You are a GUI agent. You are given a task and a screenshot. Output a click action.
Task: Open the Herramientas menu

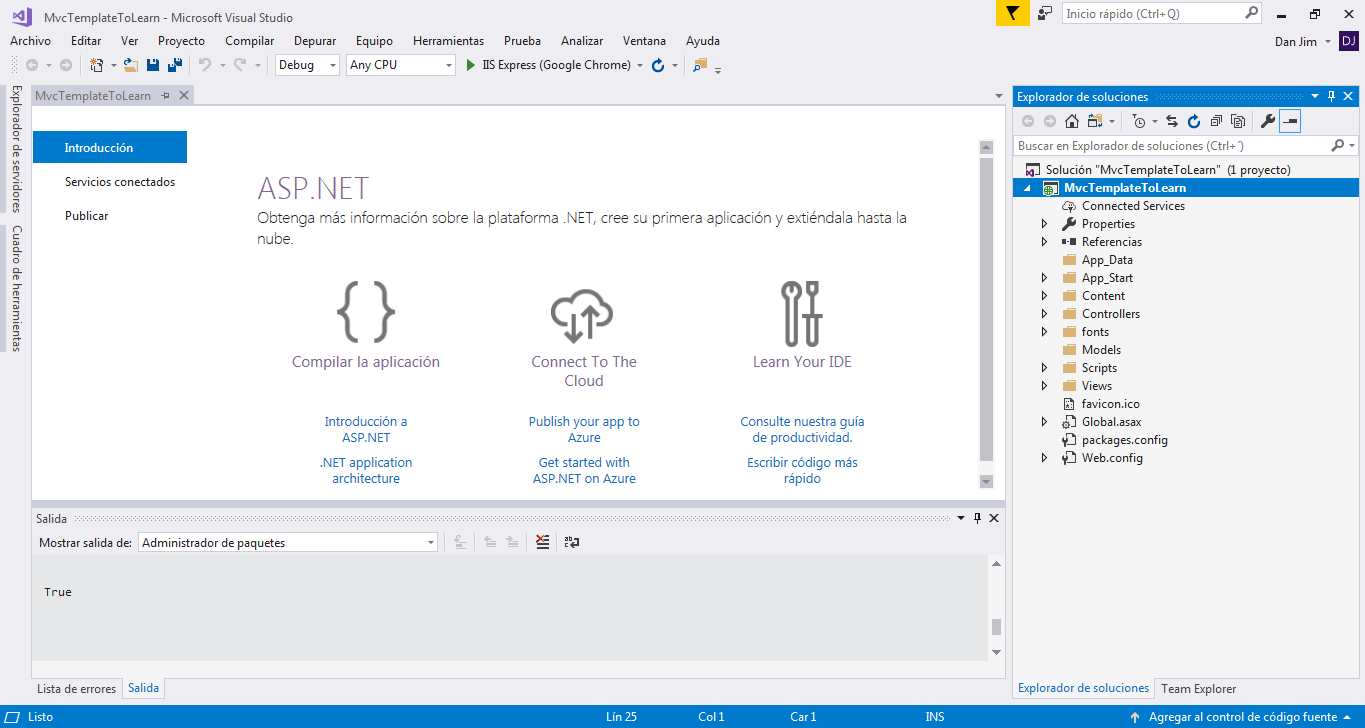pos(448,41)
